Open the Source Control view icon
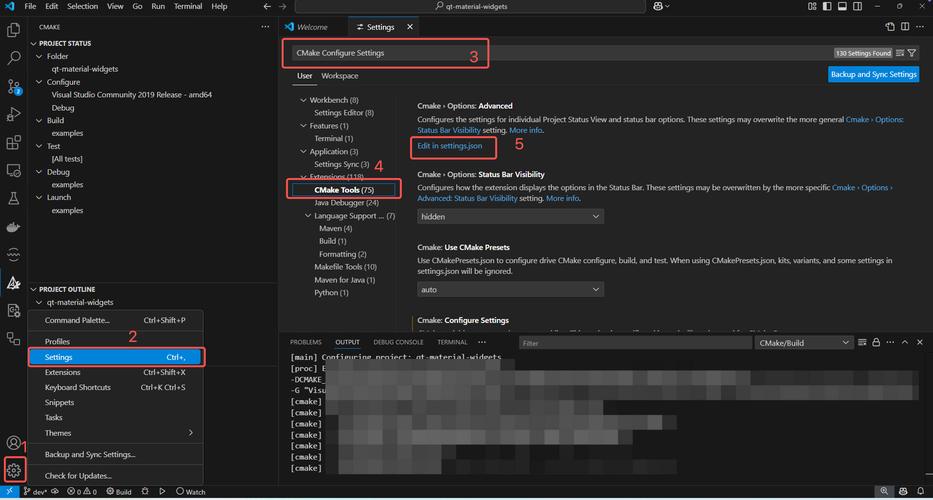This screenshot has height=500, width=933. (x=13, y=86)
